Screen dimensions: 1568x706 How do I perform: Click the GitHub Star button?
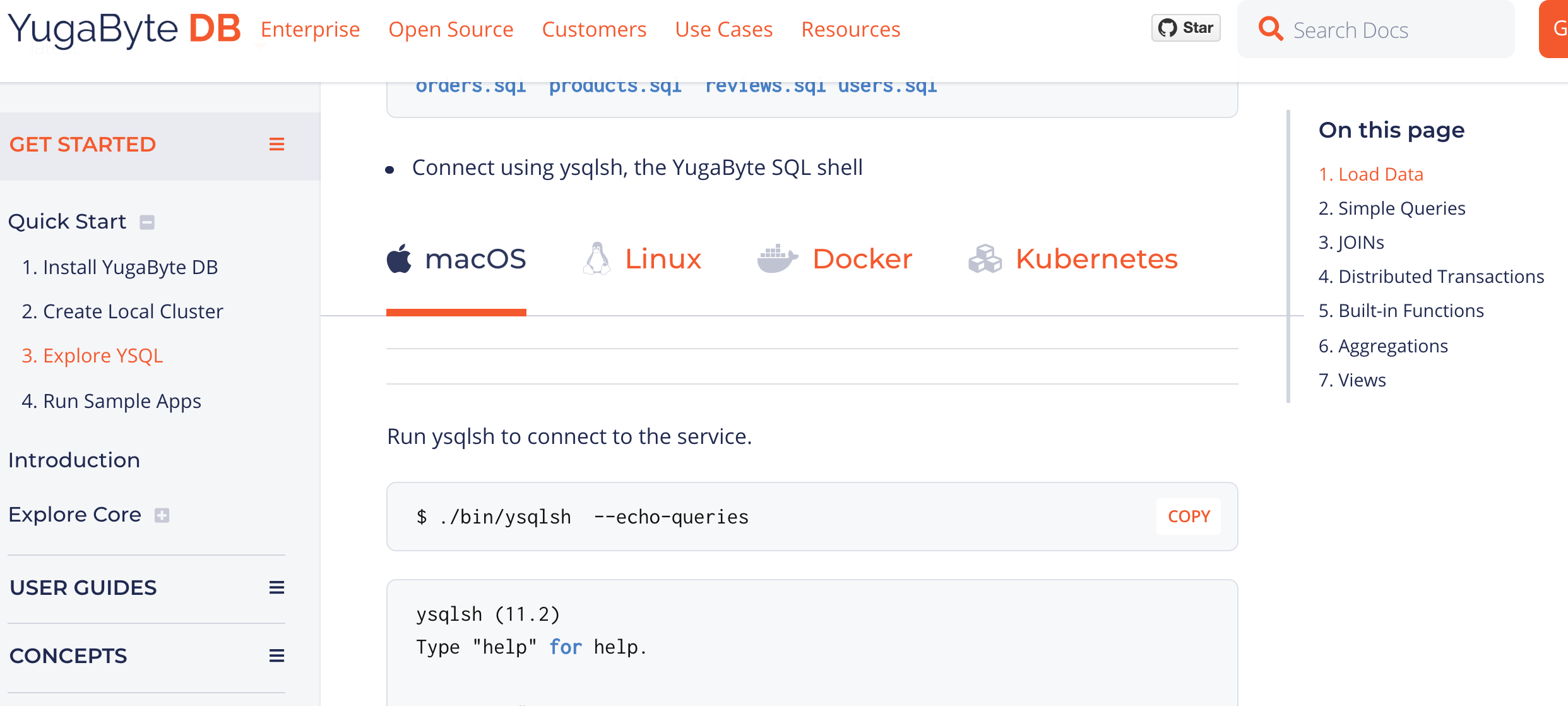[1185, 28]
